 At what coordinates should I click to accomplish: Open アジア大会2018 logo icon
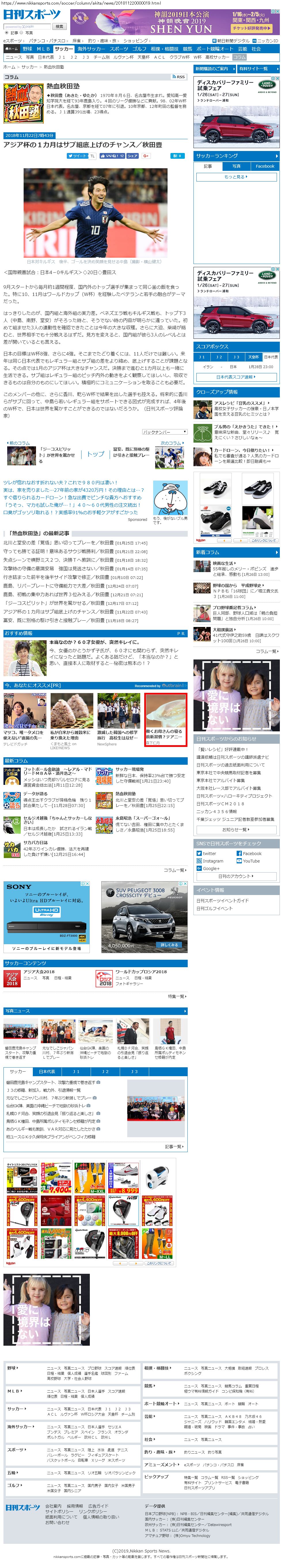click(x=12, y=978)
